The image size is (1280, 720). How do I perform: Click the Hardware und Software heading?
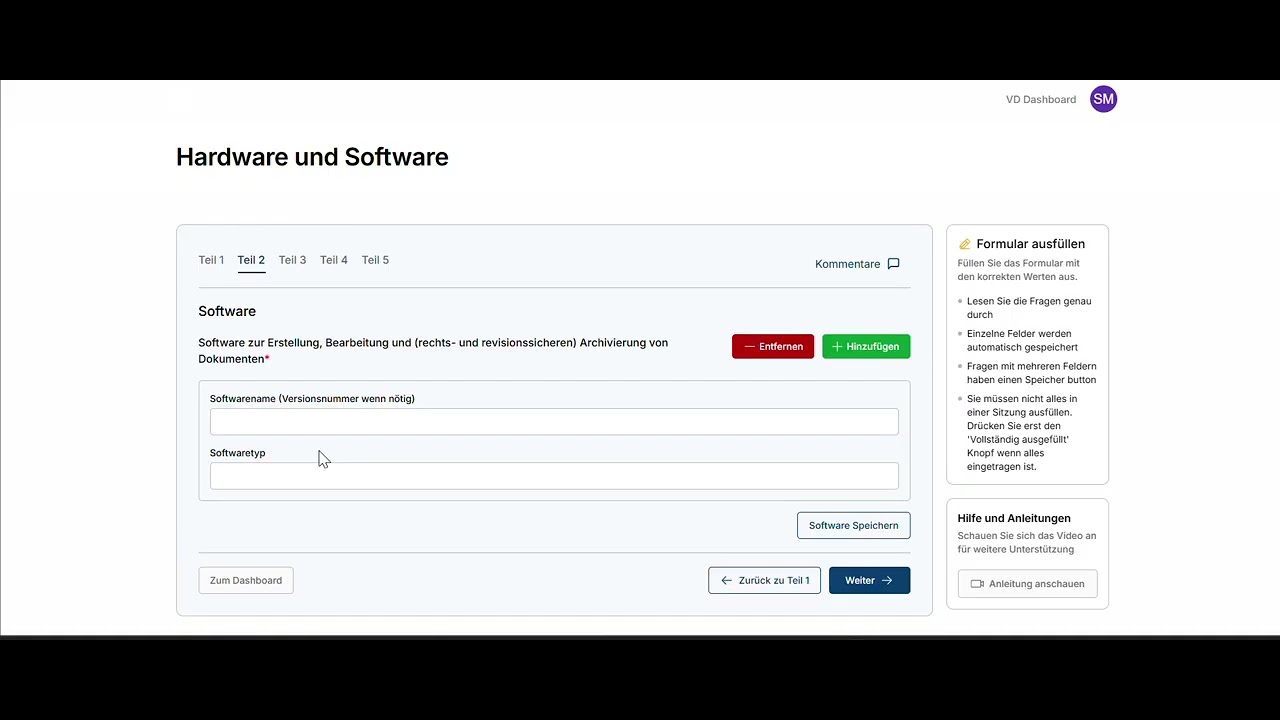[x=312, y=157]
